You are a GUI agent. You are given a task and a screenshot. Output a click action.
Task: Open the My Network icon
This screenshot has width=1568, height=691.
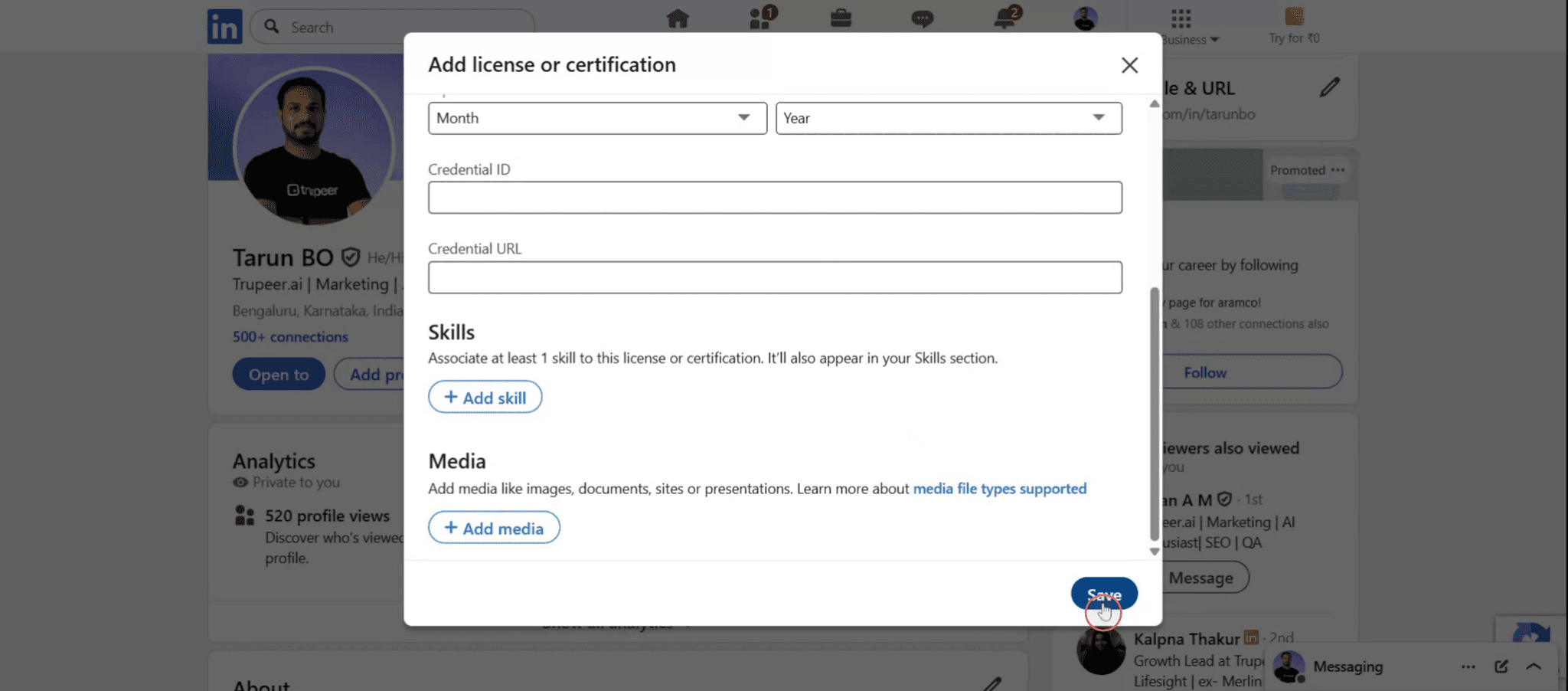click(x=759, y=19)
